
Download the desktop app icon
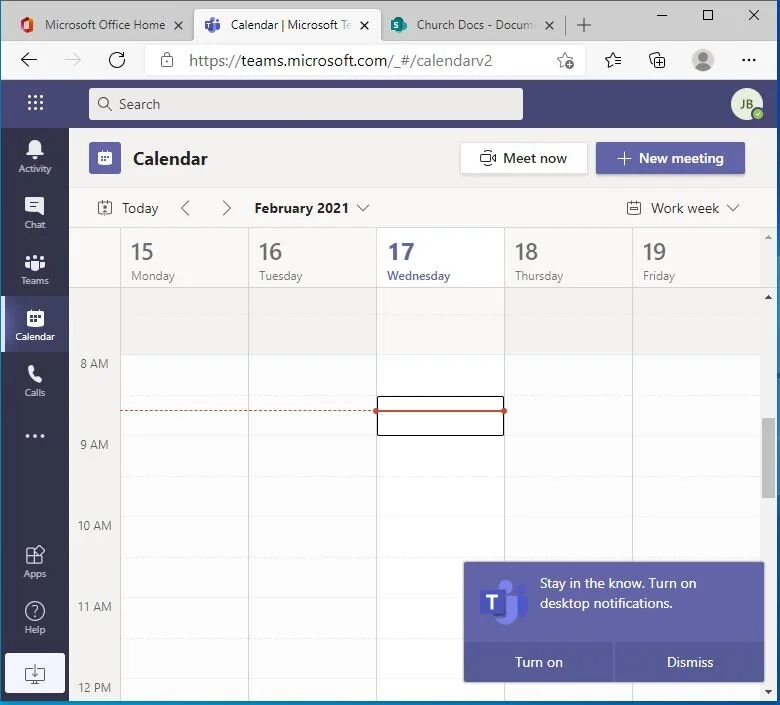point(35,673)
